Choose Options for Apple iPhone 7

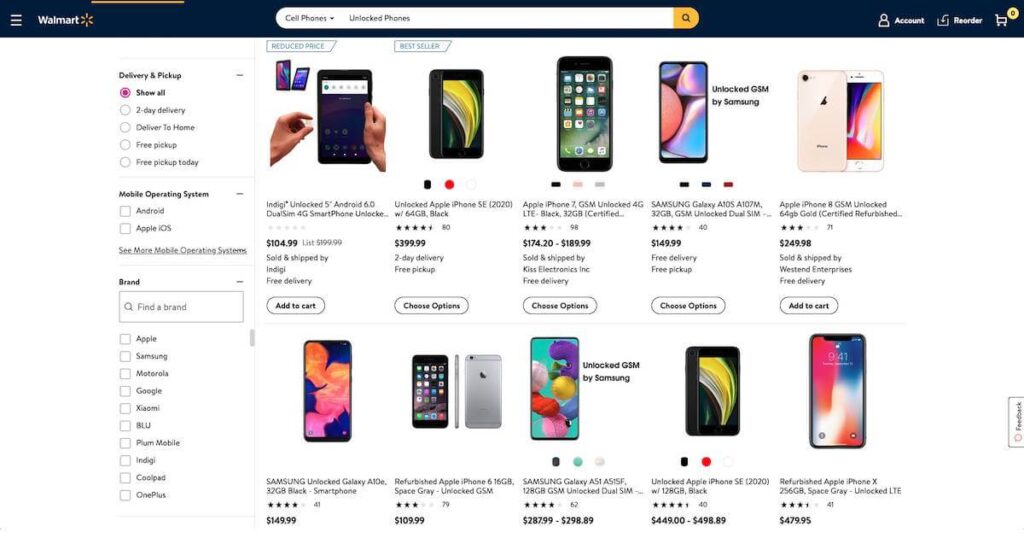(560, 306)
